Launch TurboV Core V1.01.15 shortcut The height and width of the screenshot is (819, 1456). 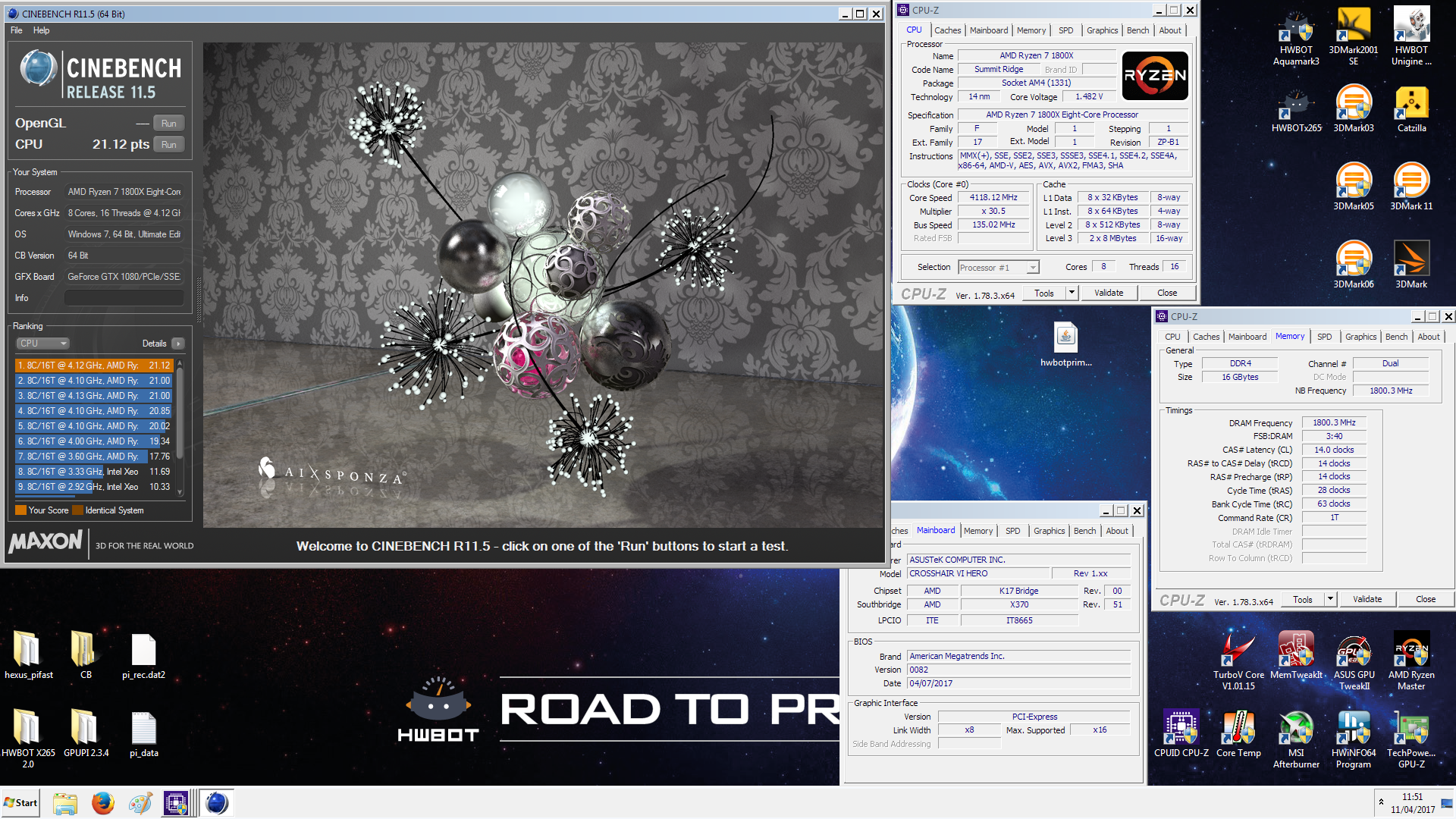pyautogui.click(x=1238, y=661)
